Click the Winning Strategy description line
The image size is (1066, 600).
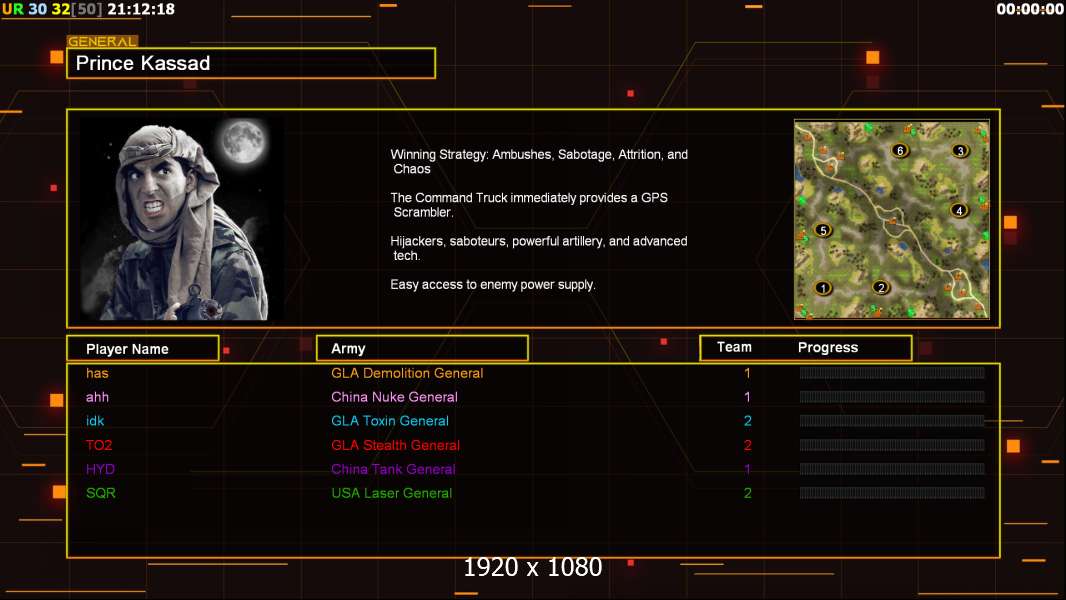pyautogui.click(x=539, y=162)
